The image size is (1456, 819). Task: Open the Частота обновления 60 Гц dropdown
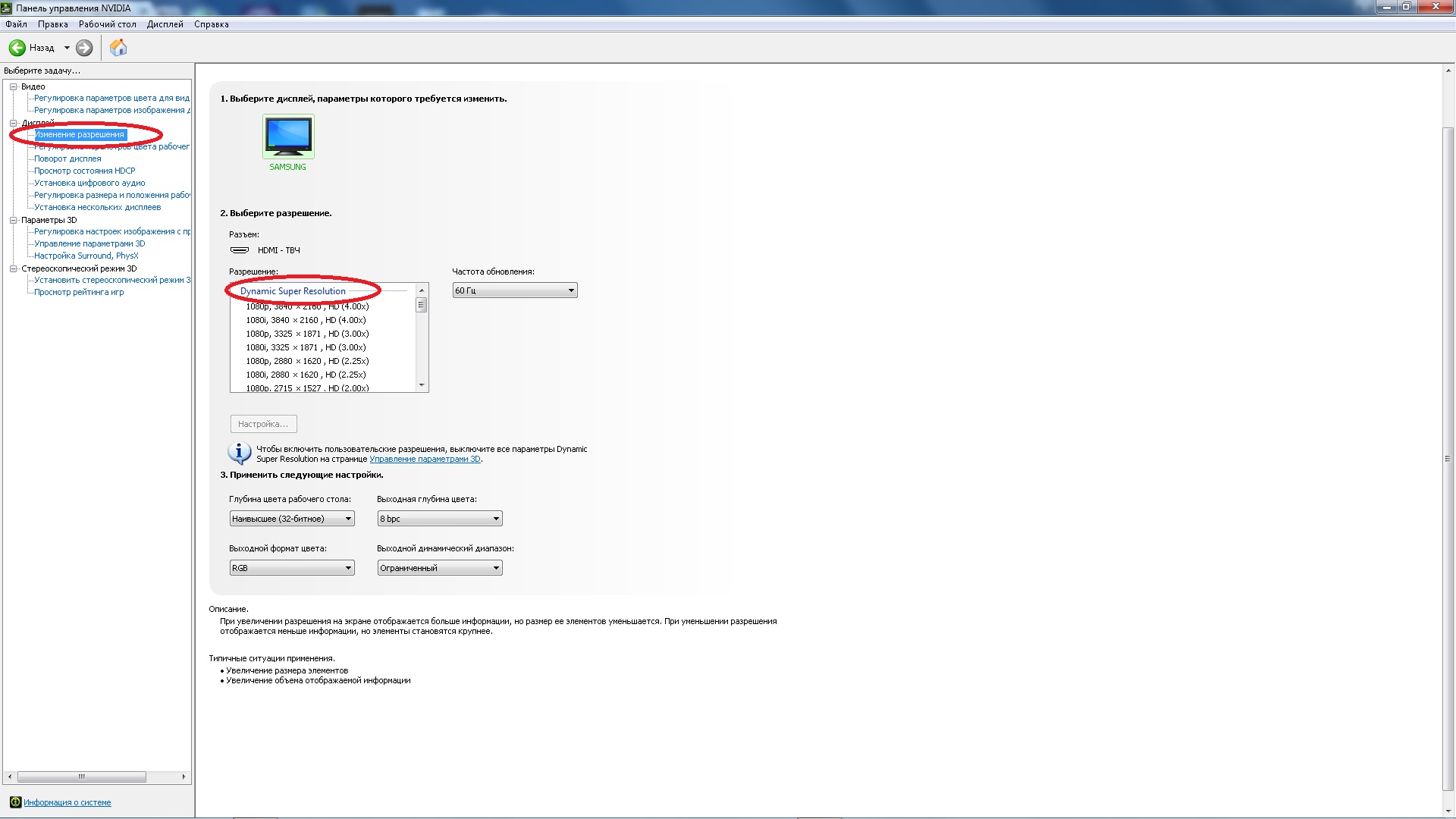(515, 290)
